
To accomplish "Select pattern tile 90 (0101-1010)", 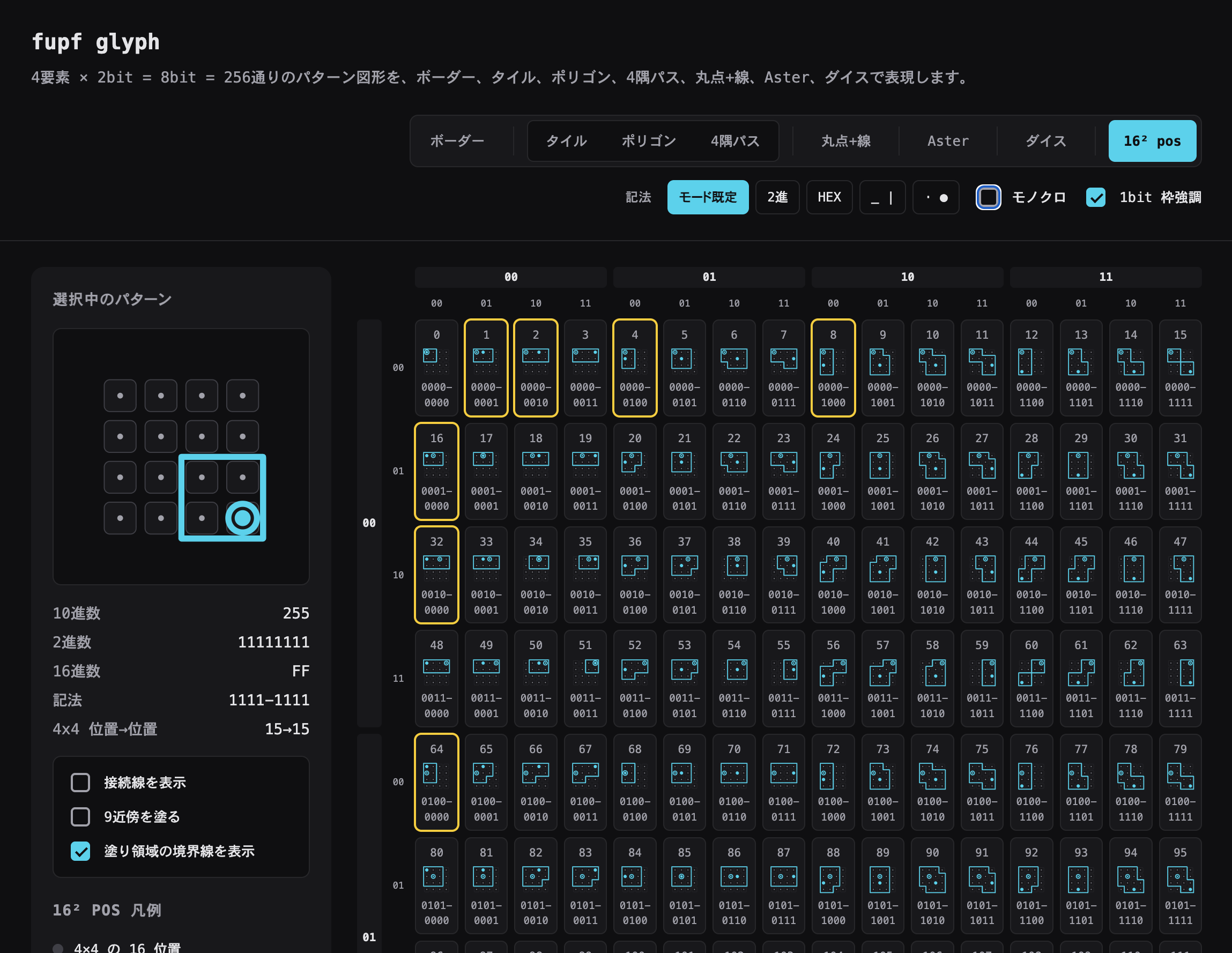I will pyautogui.click(x=932, y=885).
